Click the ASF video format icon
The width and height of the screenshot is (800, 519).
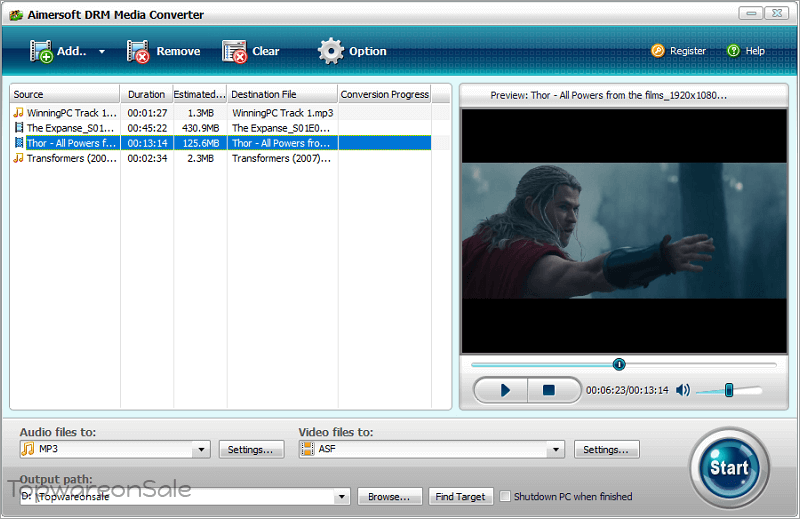point(308,449)
